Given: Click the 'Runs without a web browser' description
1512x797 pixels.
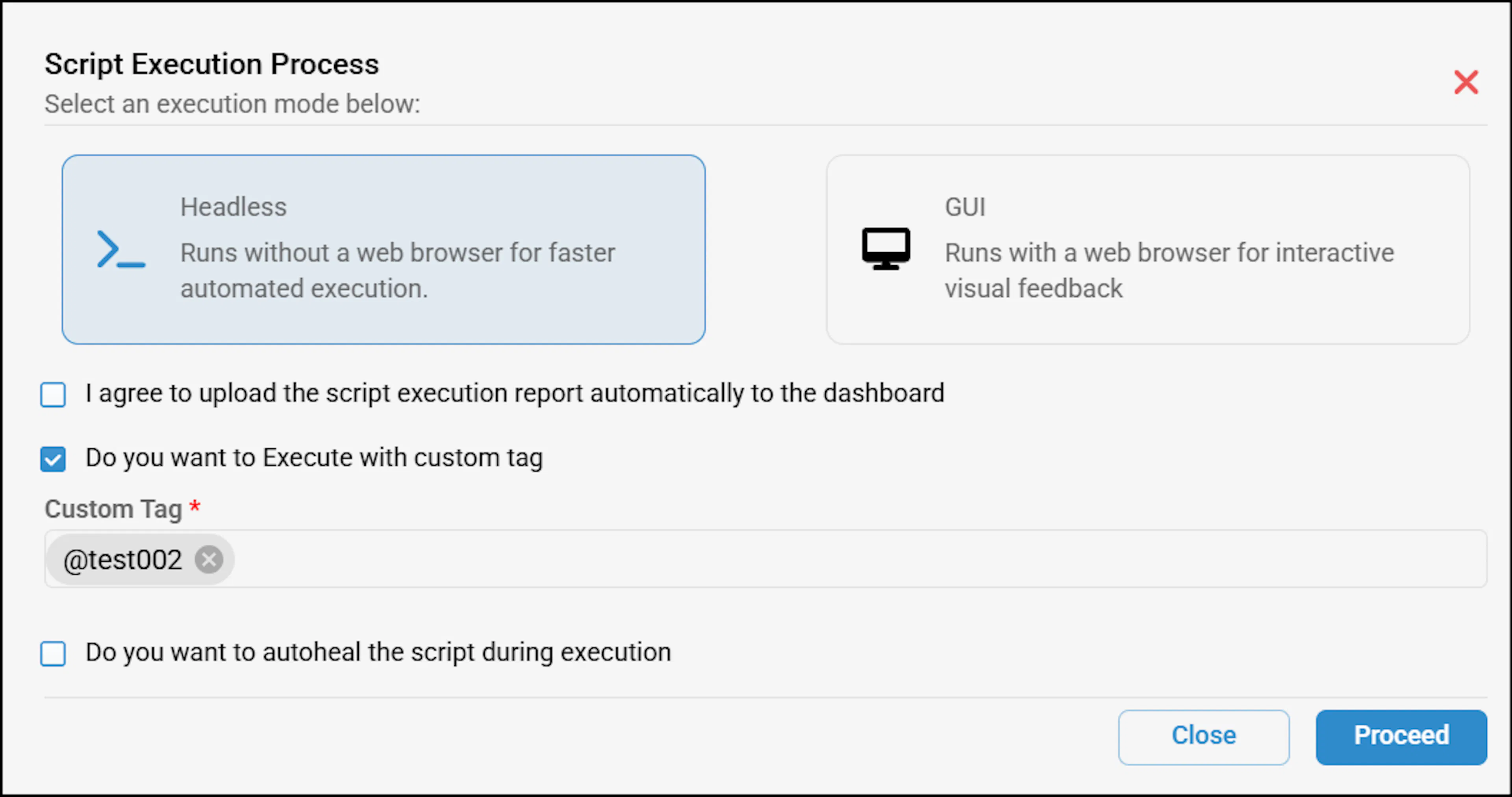Looking at the screenshot, I should pyautogui.click(x=398, y=270).
